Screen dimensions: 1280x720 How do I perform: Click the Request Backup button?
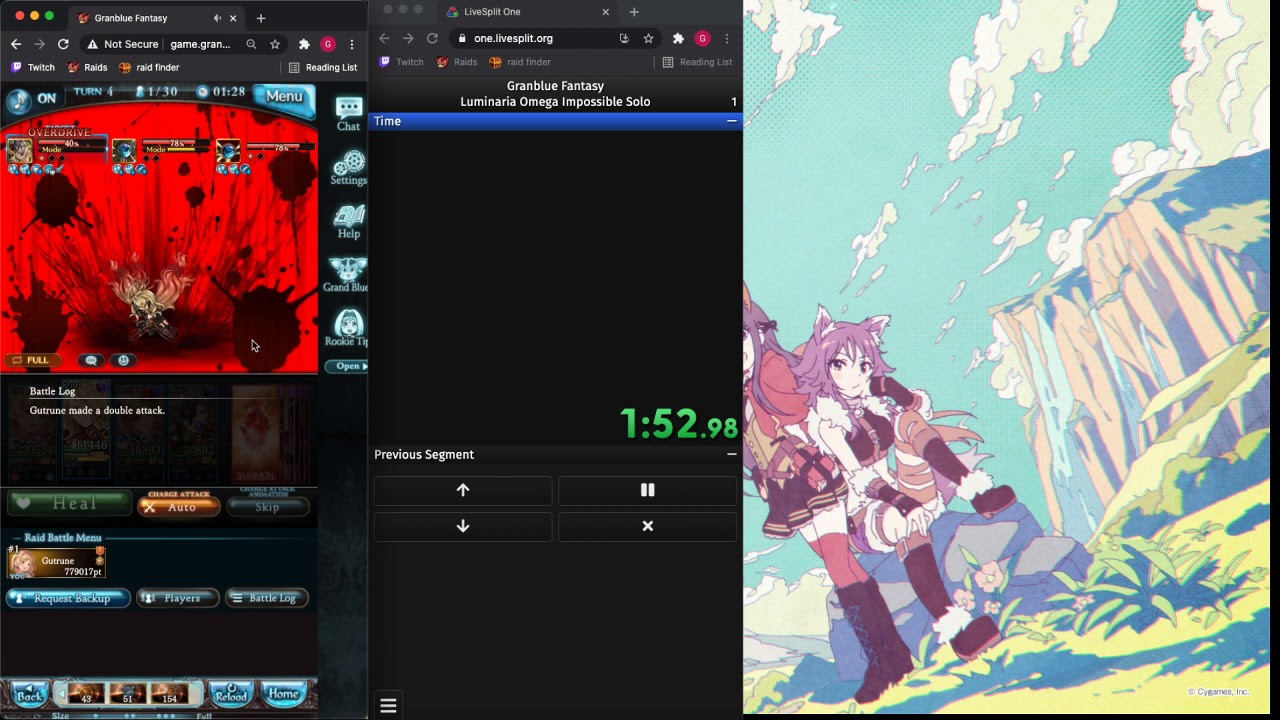tap(69, 598)
